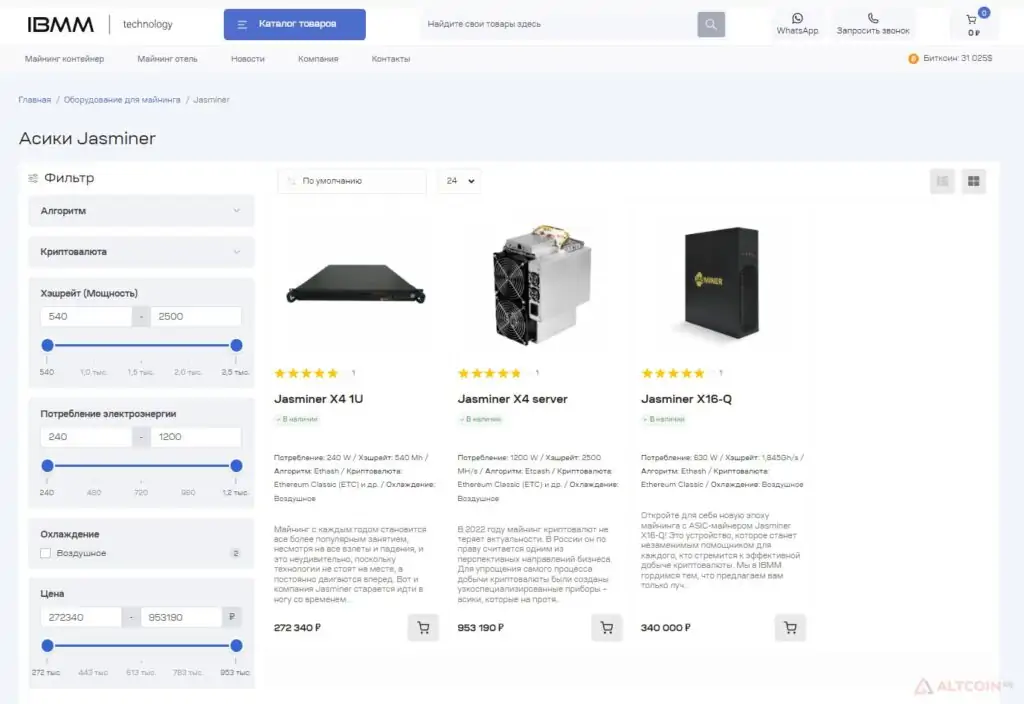Open Jasminer X4 1U product image
The height and width of the screenshot is (704, 1024).
coord(356,284)
